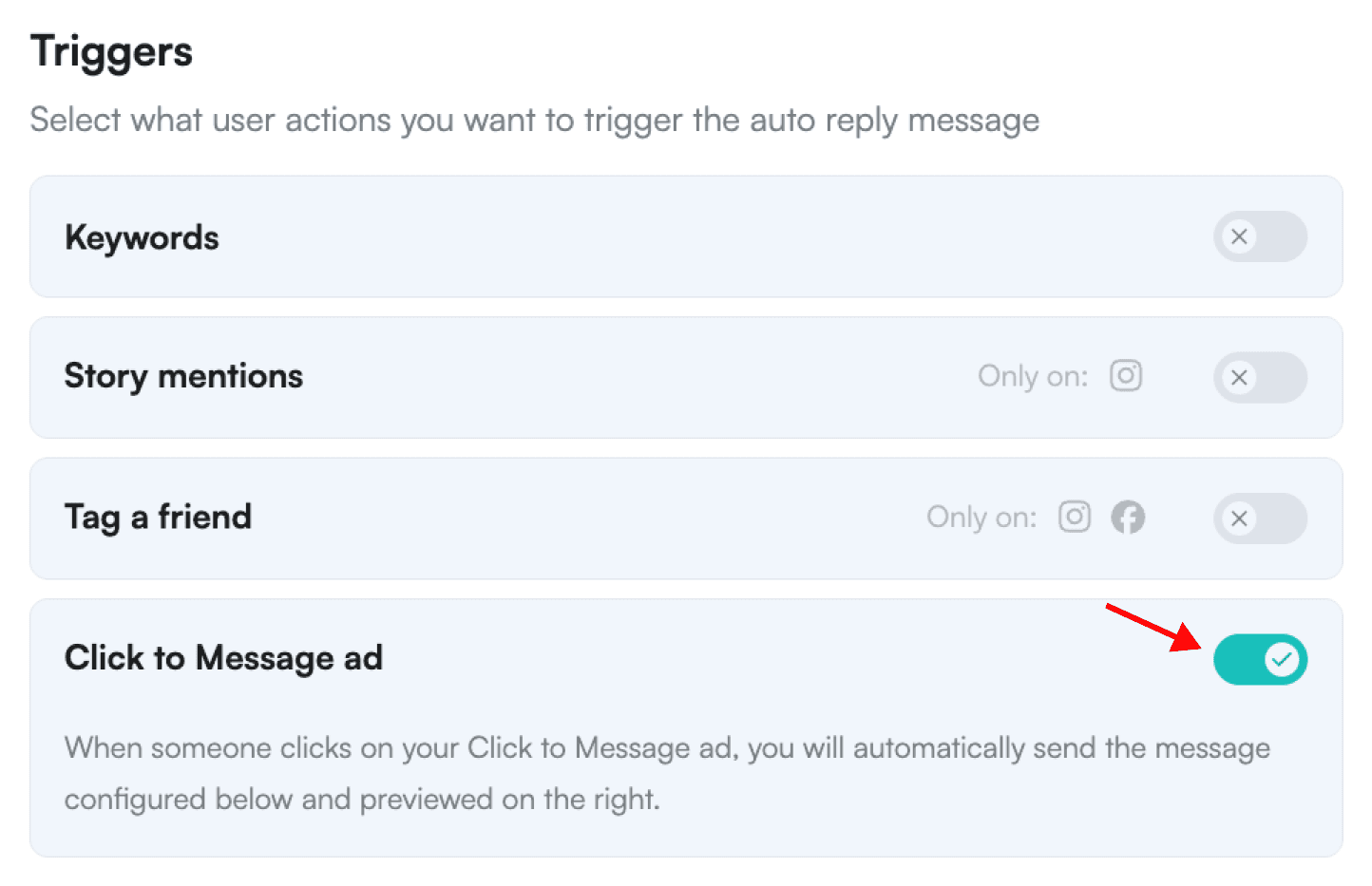Click "Only on:" text in Tag a friend
This screenshot has height=886, width=1372.
tap(981, 517)
